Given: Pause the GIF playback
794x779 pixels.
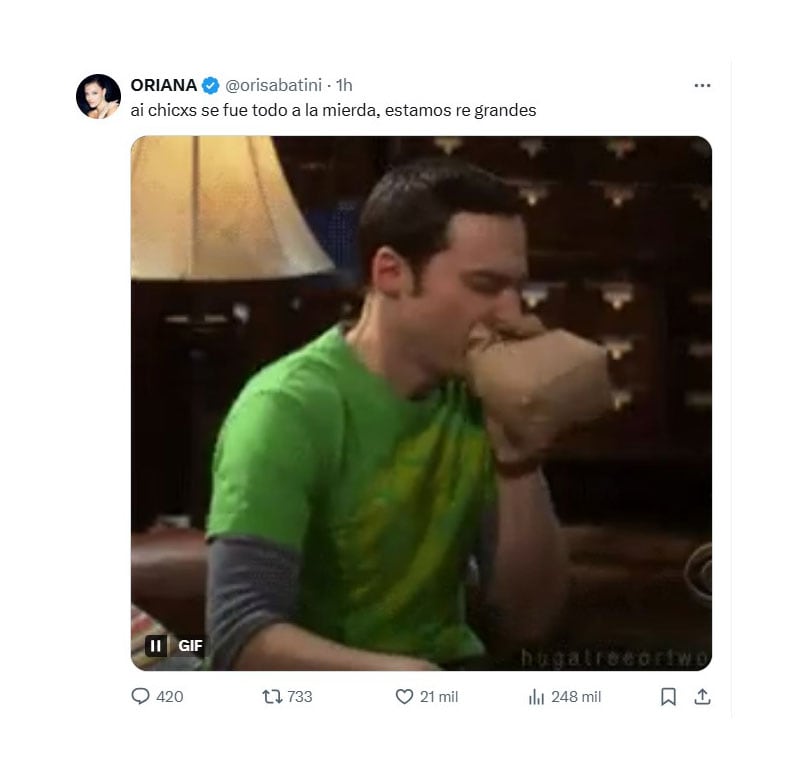Looking at the screenshot, I should click(156, 646).
